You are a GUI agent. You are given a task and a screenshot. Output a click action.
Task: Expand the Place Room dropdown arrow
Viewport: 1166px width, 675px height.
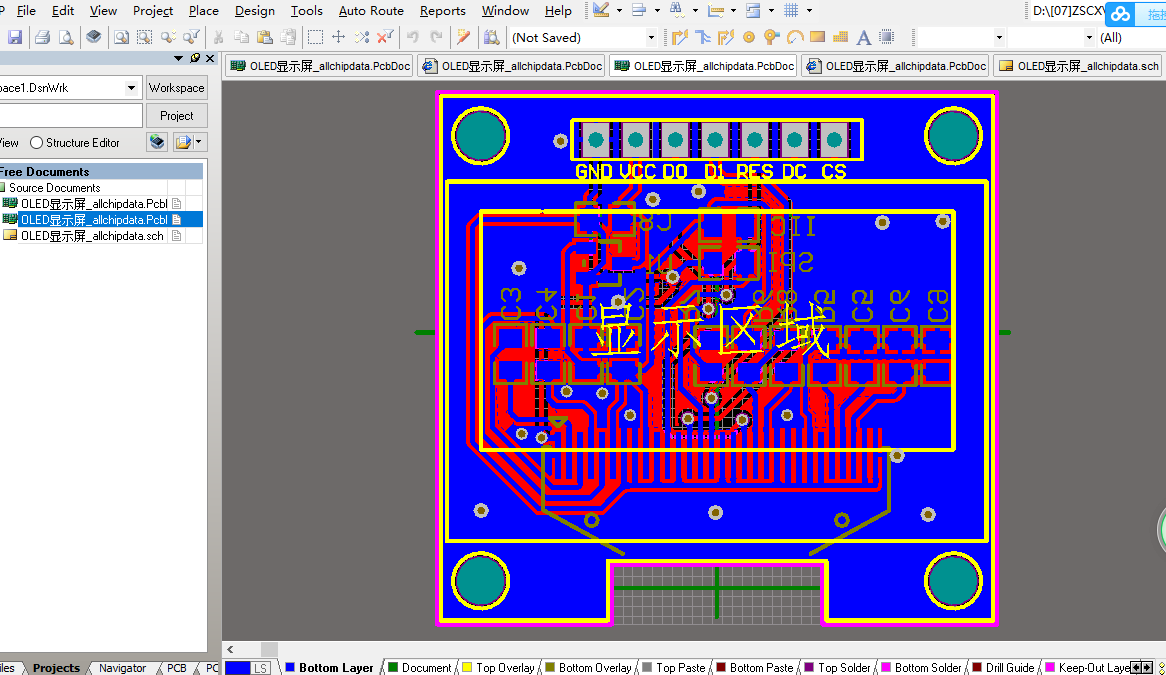[771, 10]
